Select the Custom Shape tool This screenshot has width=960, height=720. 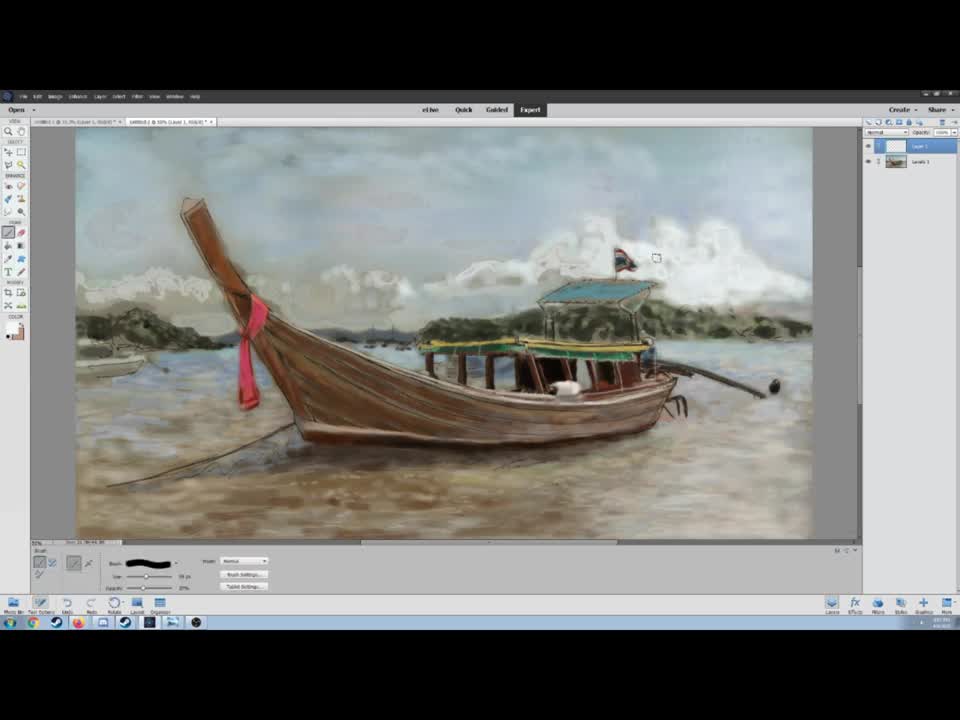click(x=21, y=260)
